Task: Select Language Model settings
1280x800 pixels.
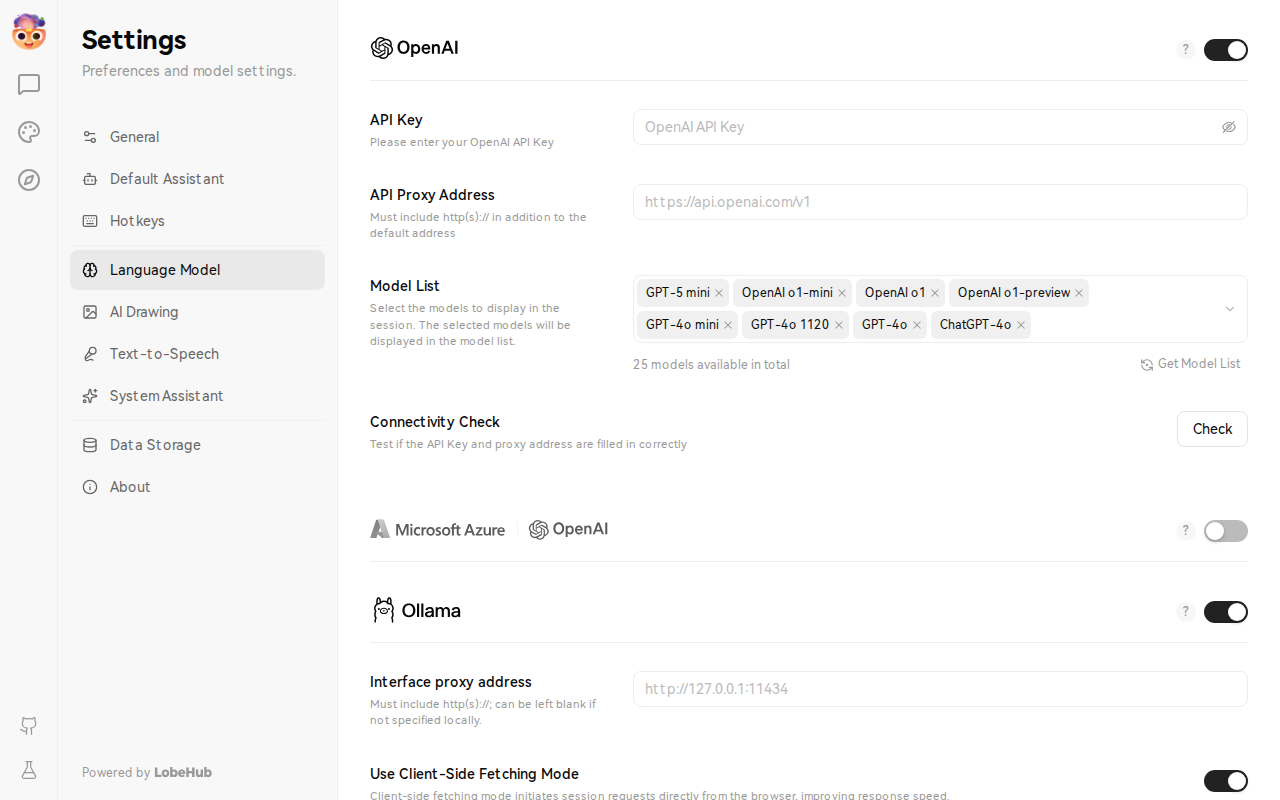Action: click(x=197, y=270)
